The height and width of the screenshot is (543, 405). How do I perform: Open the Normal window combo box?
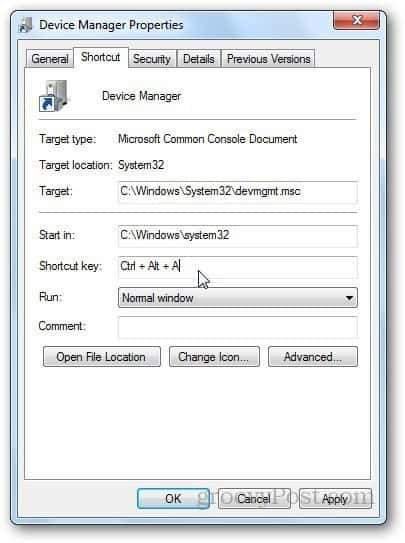tap(238, 298)
